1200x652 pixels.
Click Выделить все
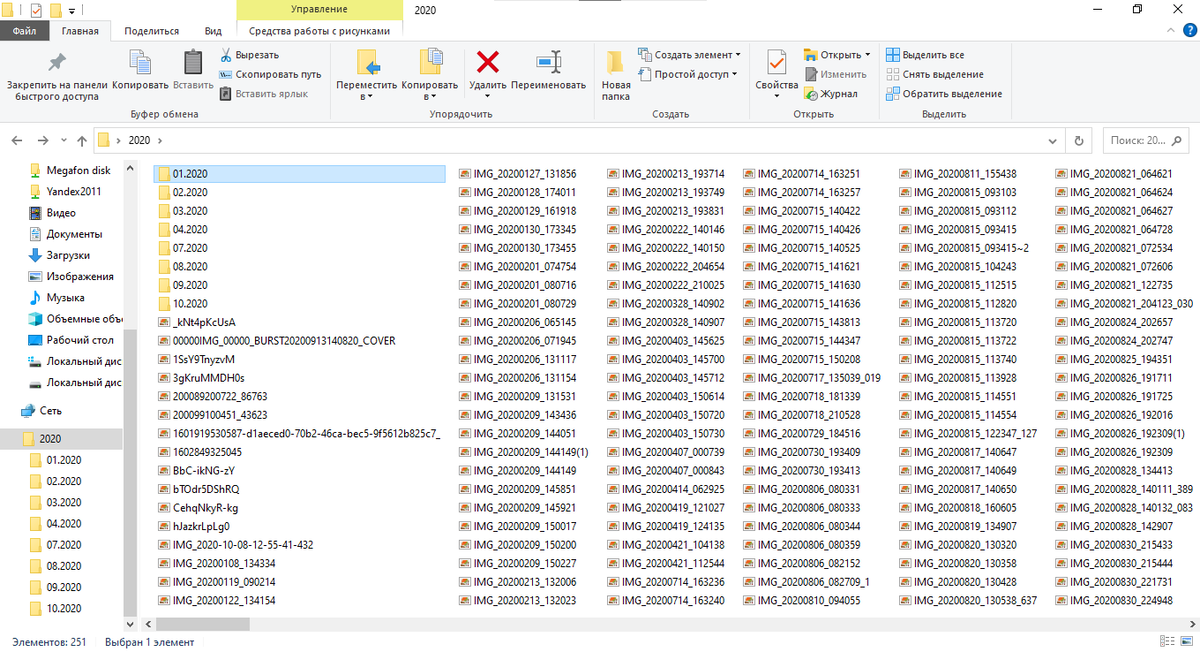[926, 55]
